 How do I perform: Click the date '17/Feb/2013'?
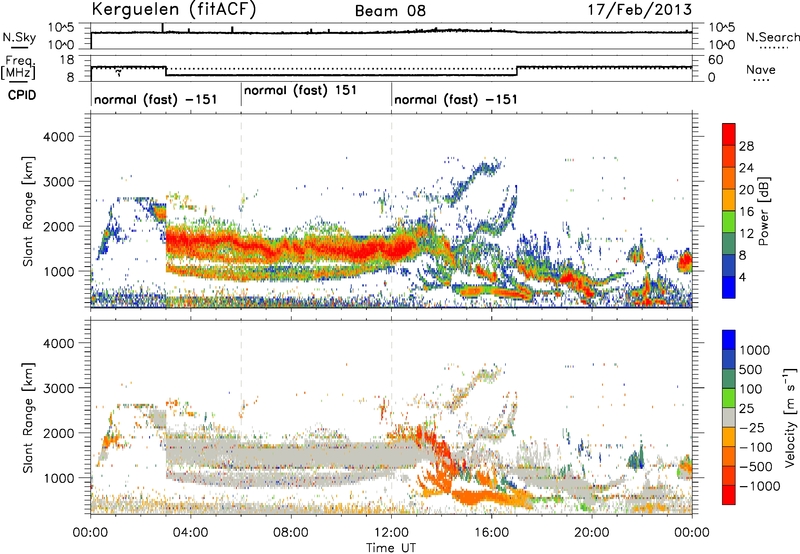coord(640,9)
